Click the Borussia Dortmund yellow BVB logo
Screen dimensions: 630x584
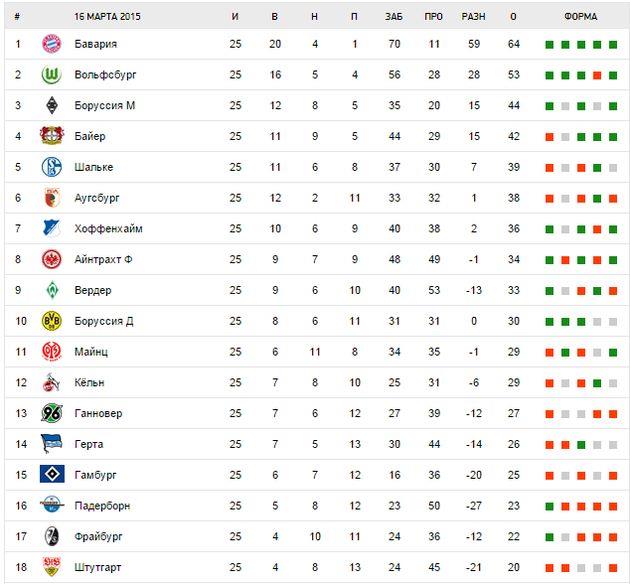[51, 321]
